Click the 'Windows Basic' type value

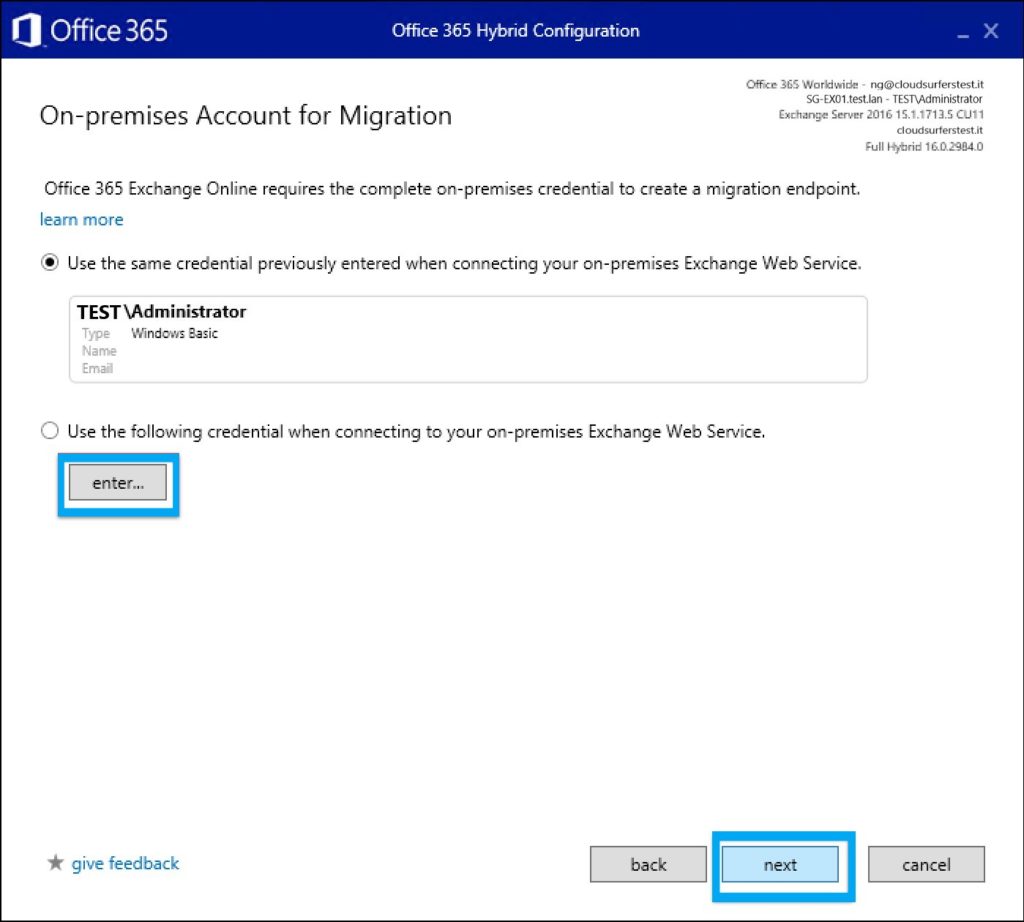click(x=174, y=333)
